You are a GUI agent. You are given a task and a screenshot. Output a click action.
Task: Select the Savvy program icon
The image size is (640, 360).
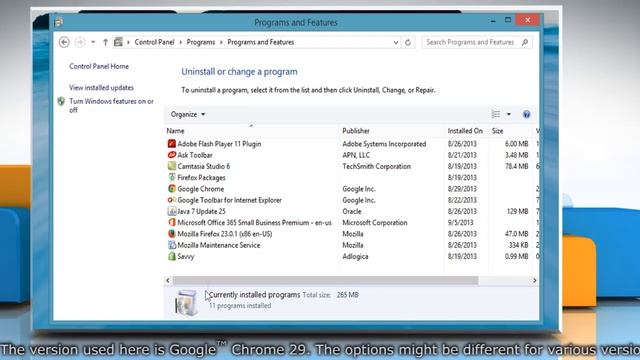point(172,256)
